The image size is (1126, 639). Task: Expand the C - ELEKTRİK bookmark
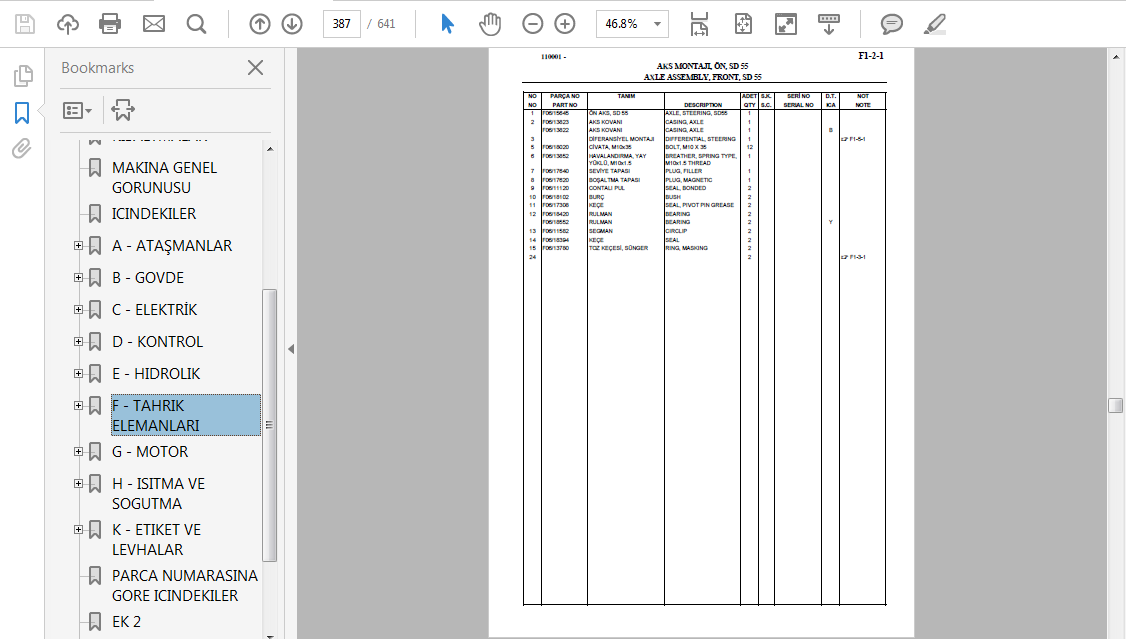click(x=78, y=309)
